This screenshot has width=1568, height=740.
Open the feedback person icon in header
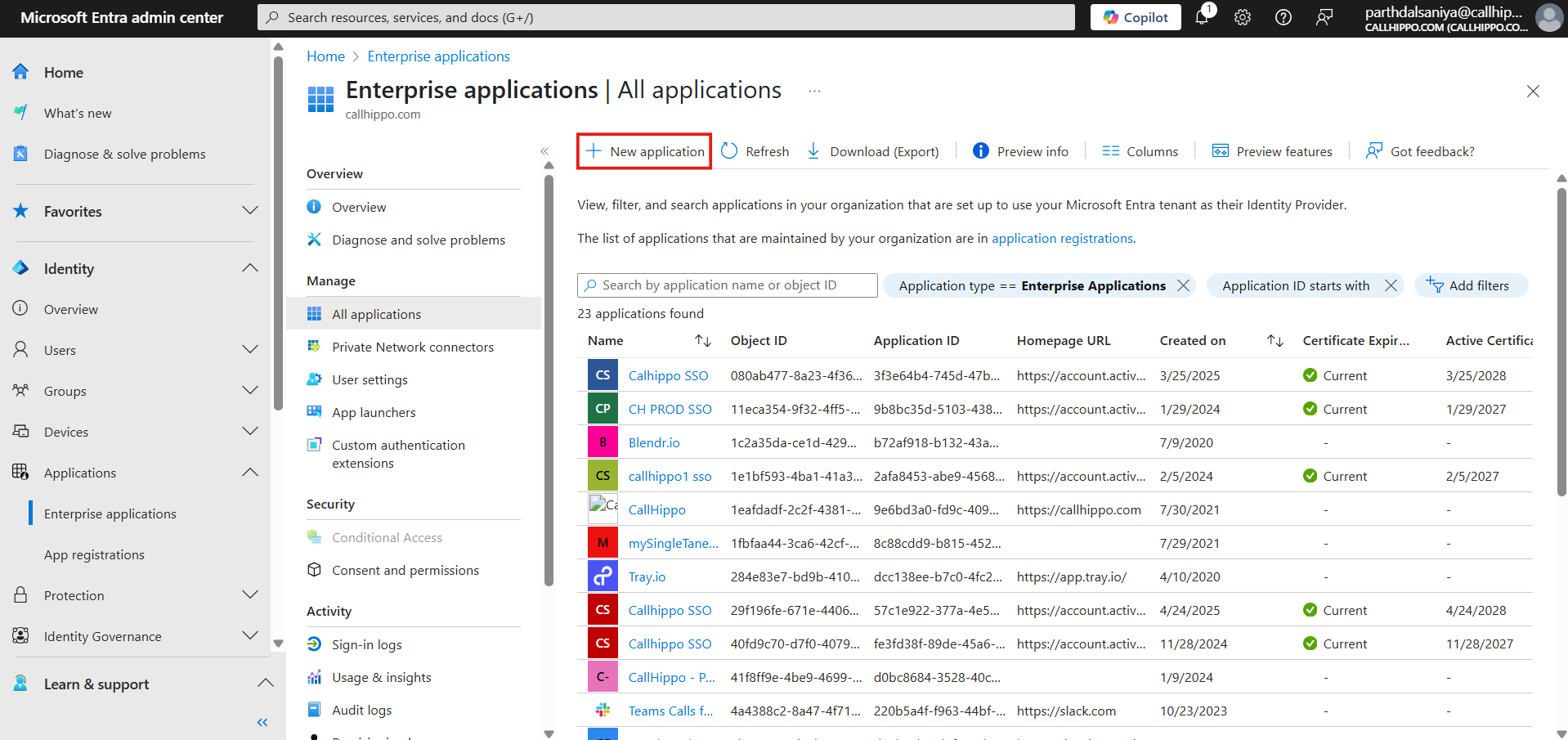pos(1324,17)
